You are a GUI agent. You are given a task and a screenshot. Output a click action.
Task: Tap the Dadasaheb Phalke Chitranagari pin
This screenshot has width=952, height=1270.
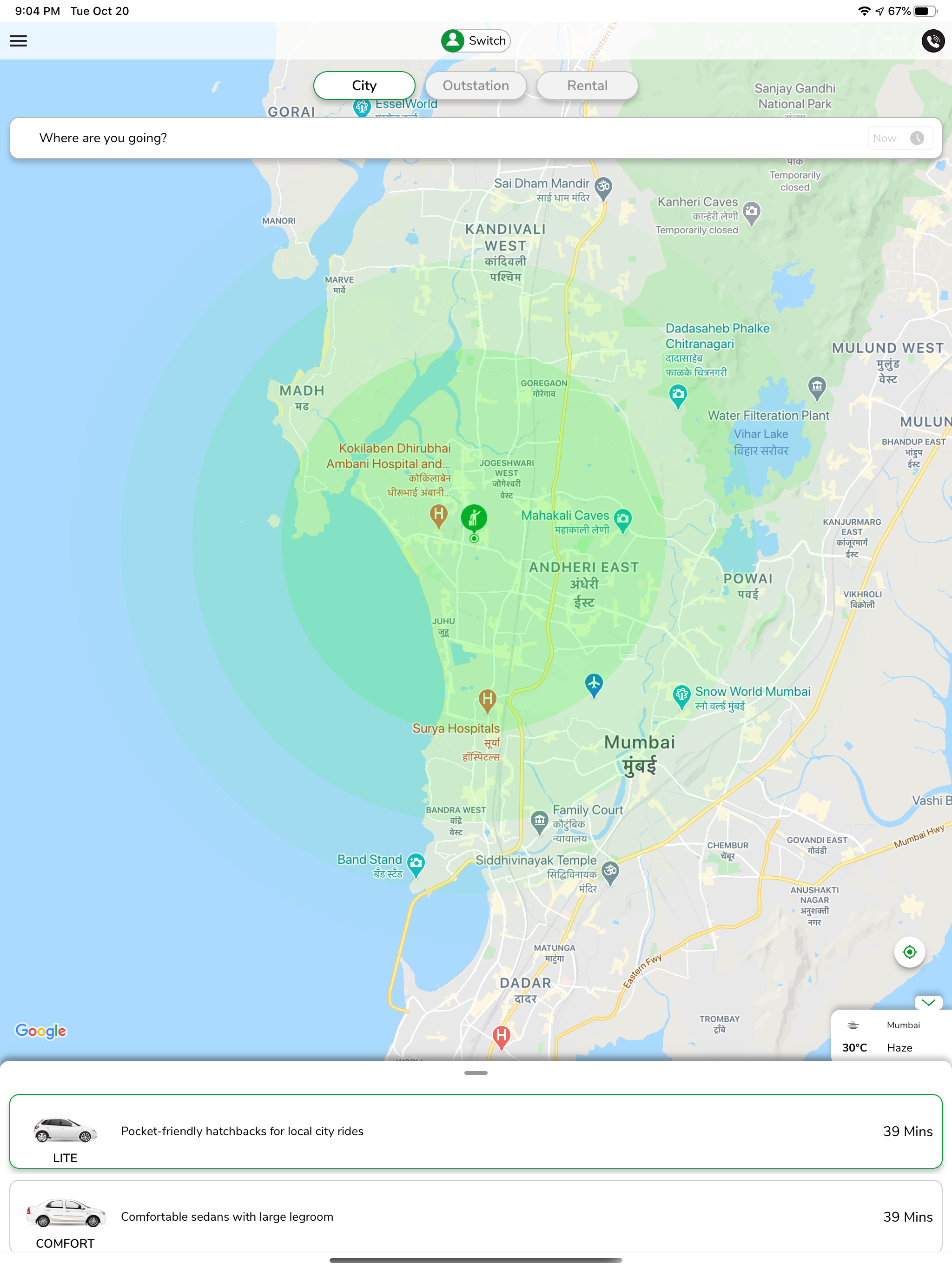[x=678, y=396]
